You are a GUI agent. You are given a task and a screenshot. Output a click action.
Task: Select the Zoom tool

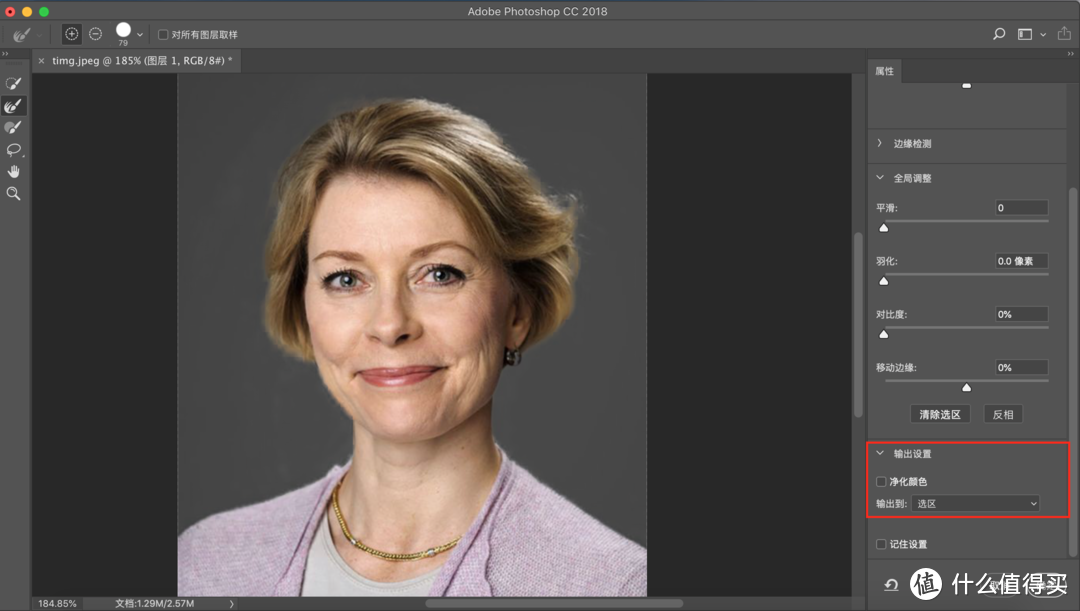tap(13, 194)
